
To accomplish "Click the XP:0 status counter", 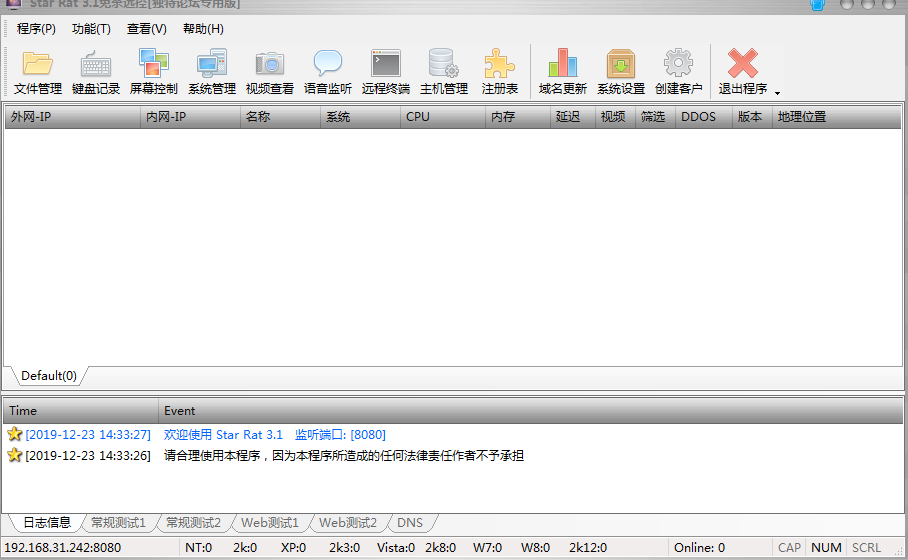I will [294, 548].
